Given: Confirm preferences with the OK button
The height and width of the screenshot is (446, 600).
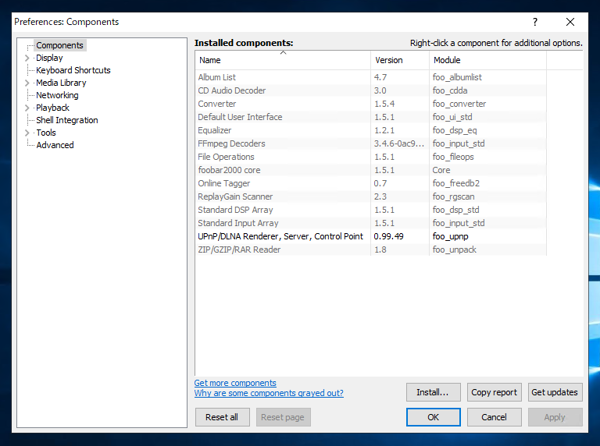Looking at the screenshot, I should pos(433,417).
